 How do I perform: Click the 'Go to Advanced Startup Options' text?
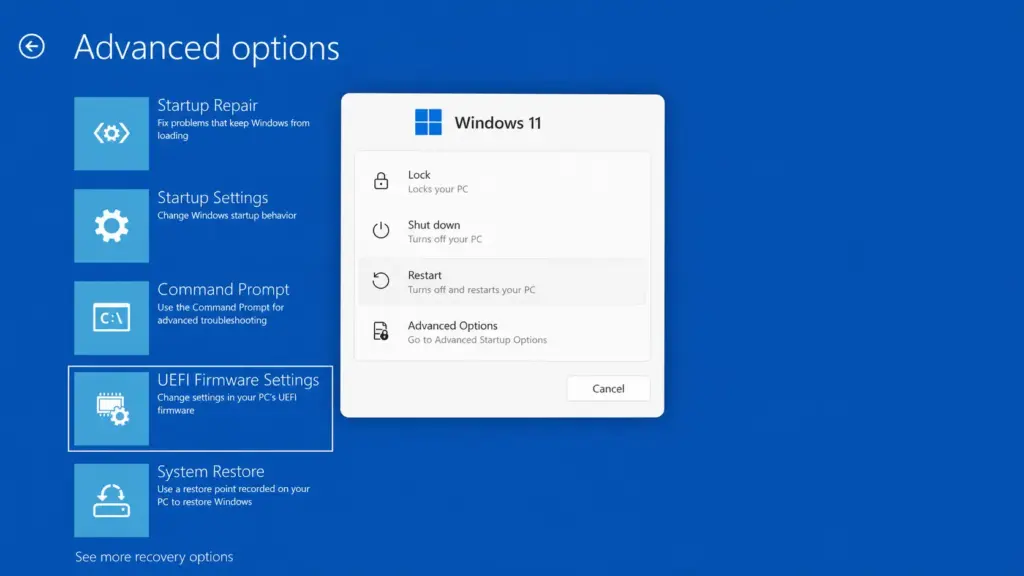(477, 340)
